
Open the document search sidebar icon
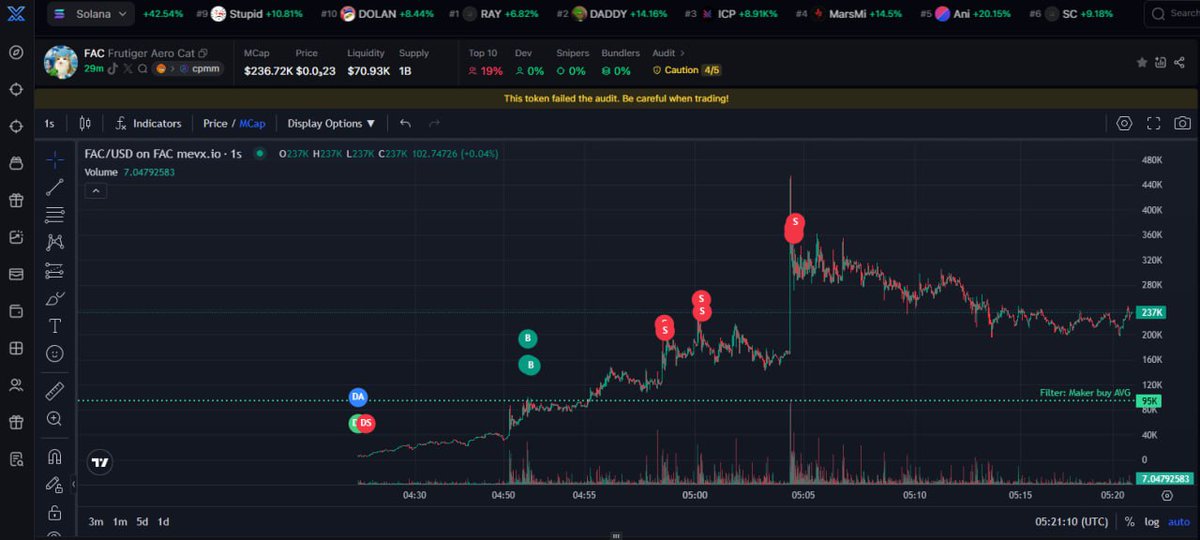tap(16, 459)
